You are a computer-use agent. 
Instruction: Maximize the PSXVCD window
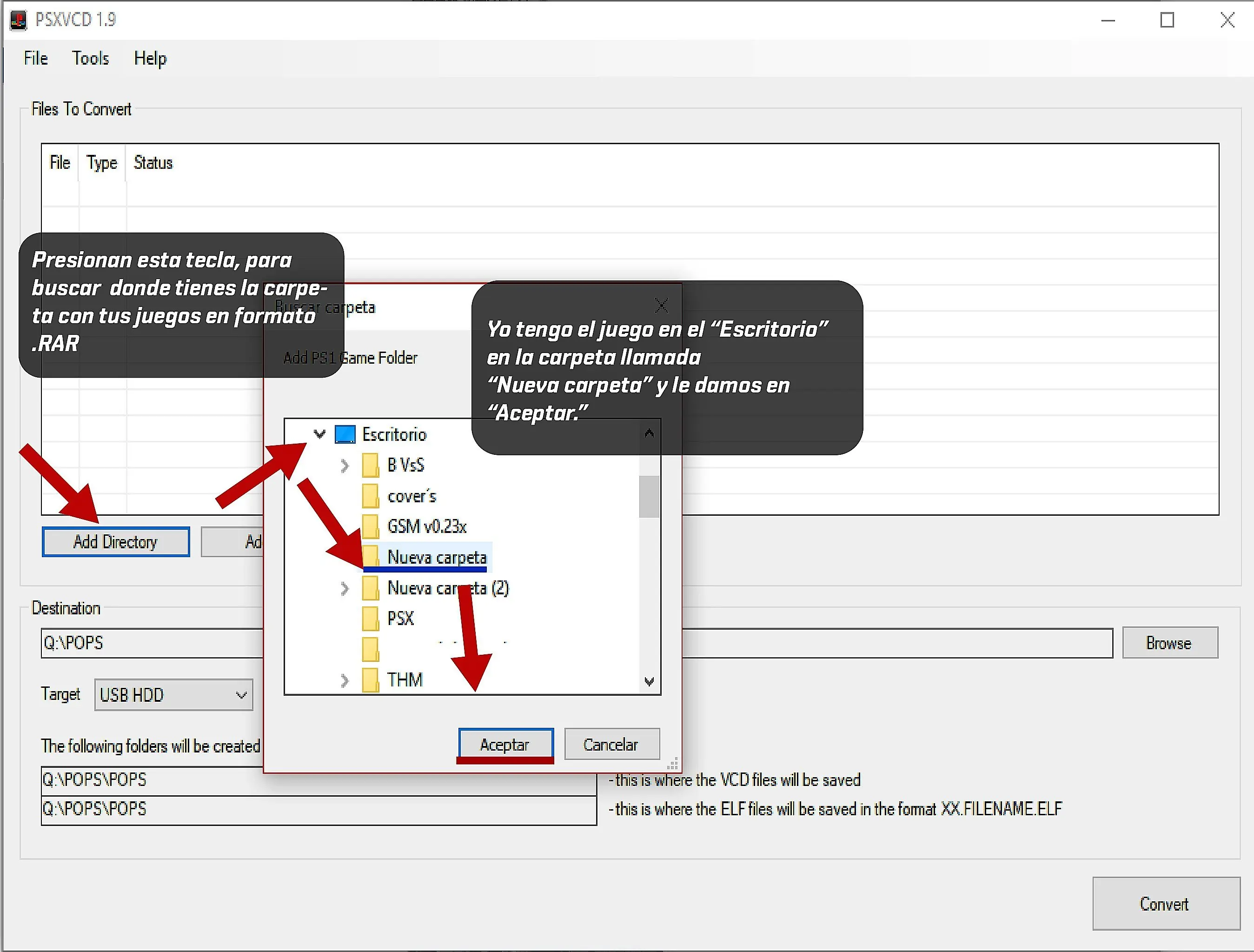(x=1167, y=20)
